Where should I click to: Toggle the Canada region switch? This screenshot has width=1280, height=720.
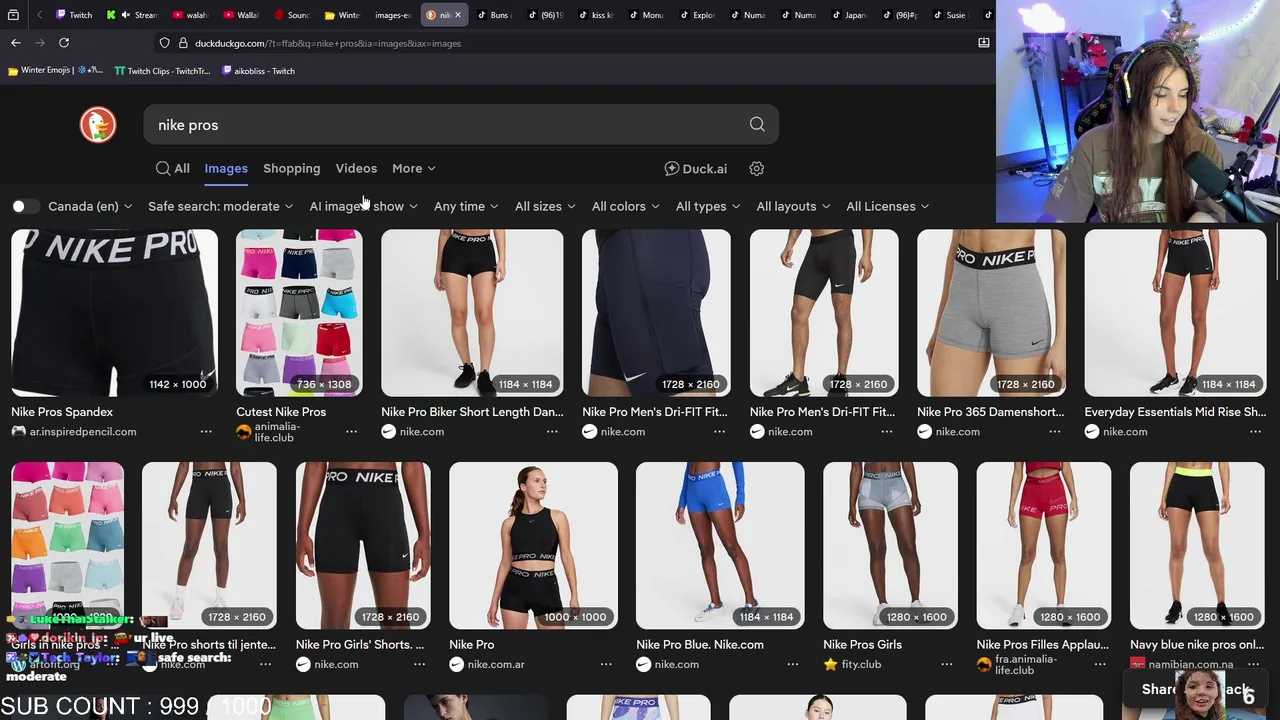[x=25, y=206]
